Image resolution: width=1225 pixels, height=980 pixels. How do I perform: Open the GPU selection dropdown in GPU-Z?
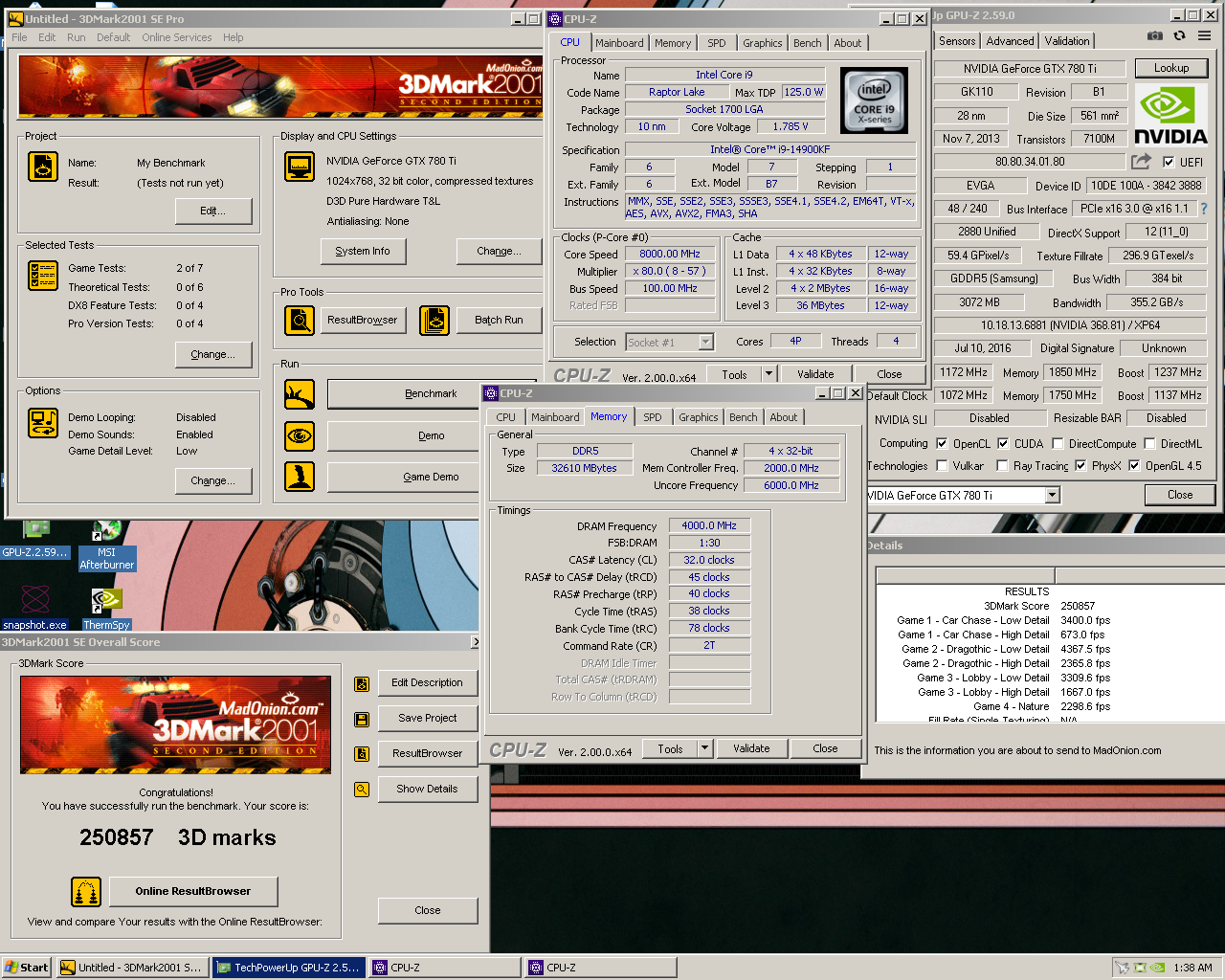pyautogui.click(x=1053, y=495)
